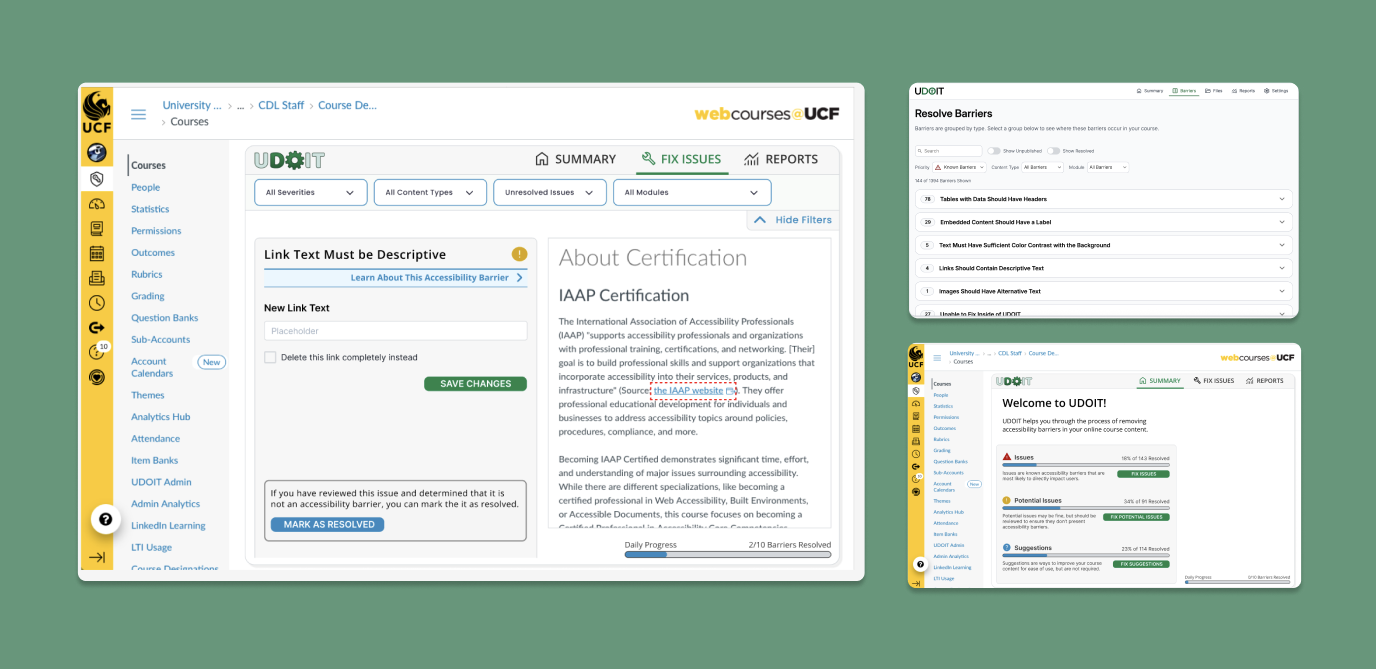Check the Delete this link completely instead box
Viewport: 1376px width, 669px height.
tap(270, 357)
